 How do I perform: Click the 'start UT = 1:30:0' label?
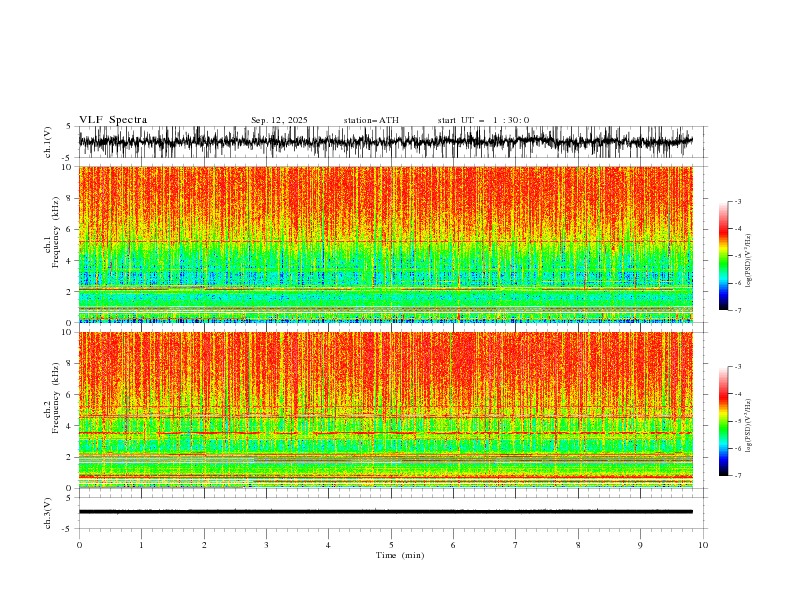(x=483, y=120)
